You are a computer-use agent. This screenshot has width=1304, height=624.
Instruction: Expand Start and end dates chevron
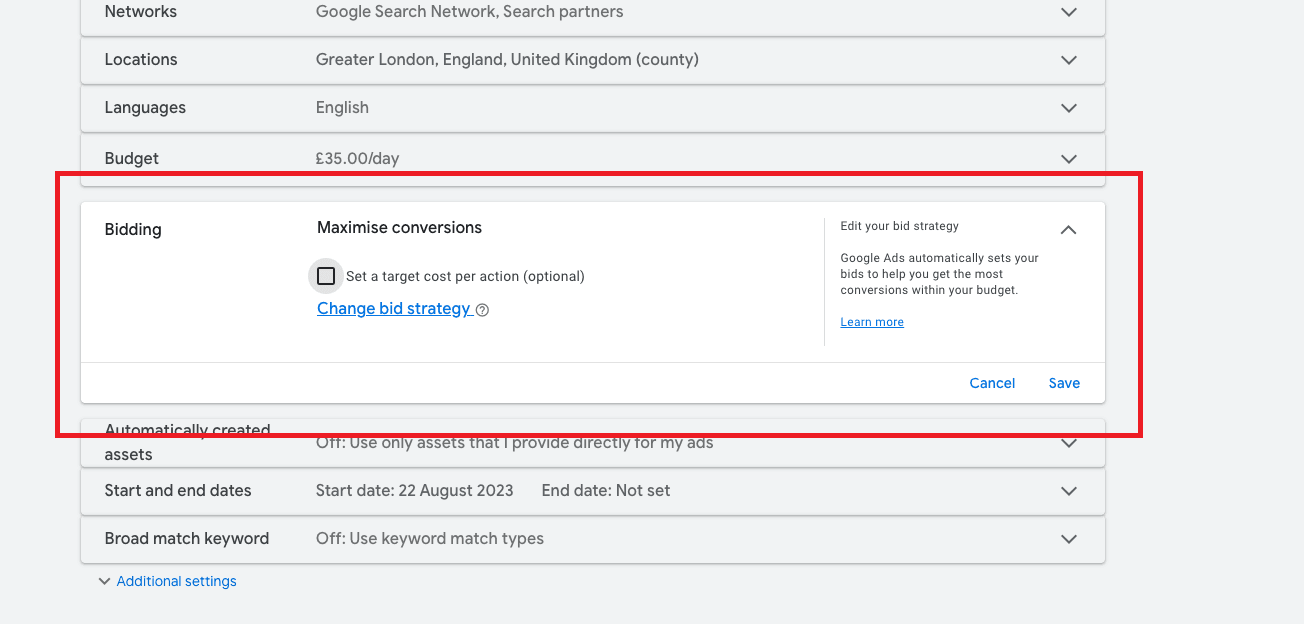tap(1068, 491)
